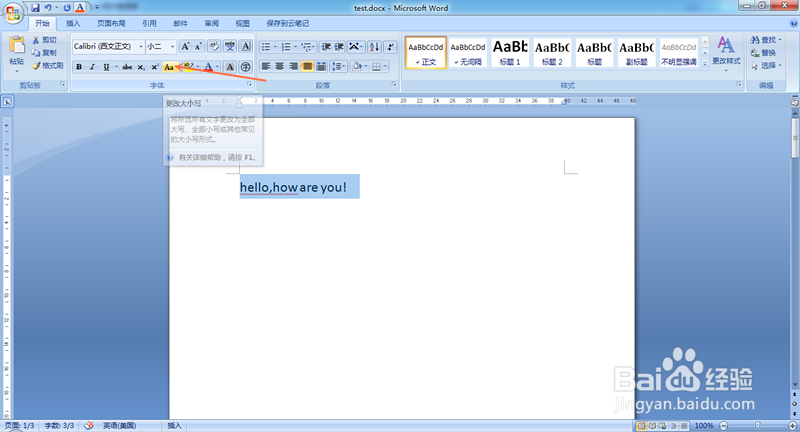Click the zoom slider handle
The width and height of the screenshot is (800, 432).
(758, 425)
